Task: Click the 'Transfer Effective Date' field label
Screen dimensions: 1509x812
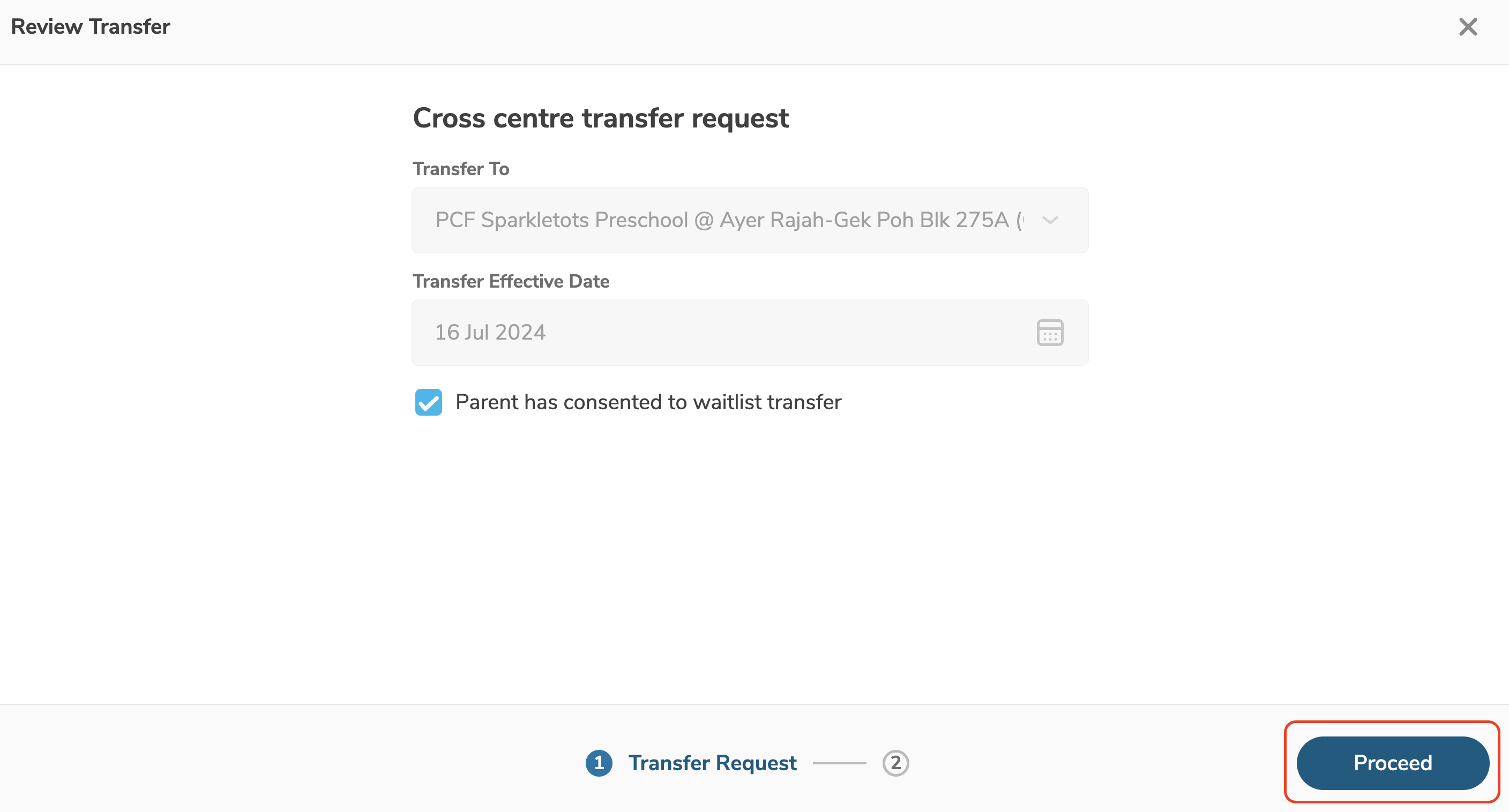Action: tap(511, 281)
